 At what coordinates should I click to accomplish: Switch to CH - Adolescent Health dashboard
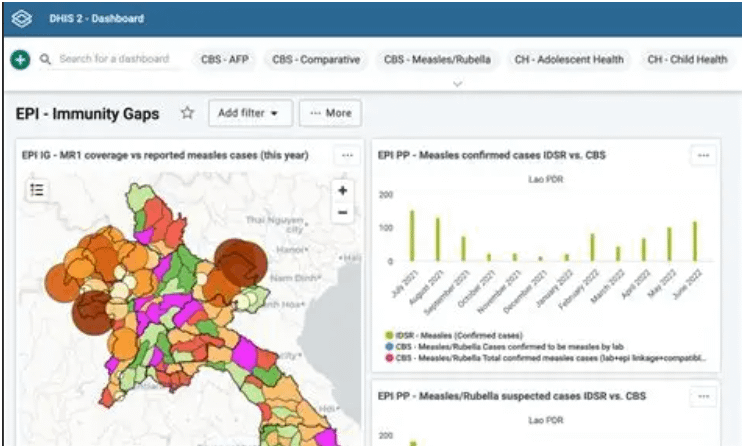coord(568,60)
